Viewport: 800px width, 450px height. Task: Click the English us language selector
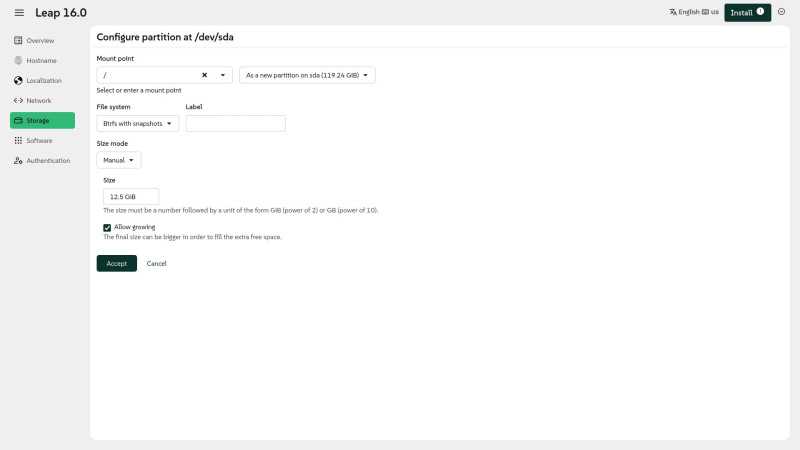click(694, 12)
